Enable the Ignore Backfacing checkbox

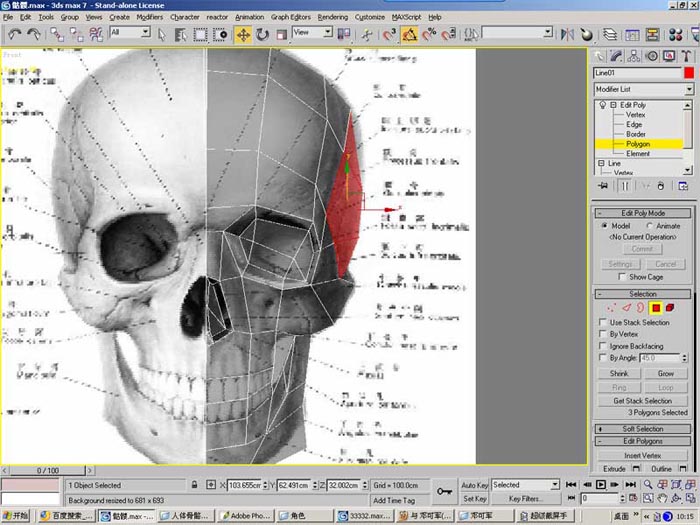603,346
